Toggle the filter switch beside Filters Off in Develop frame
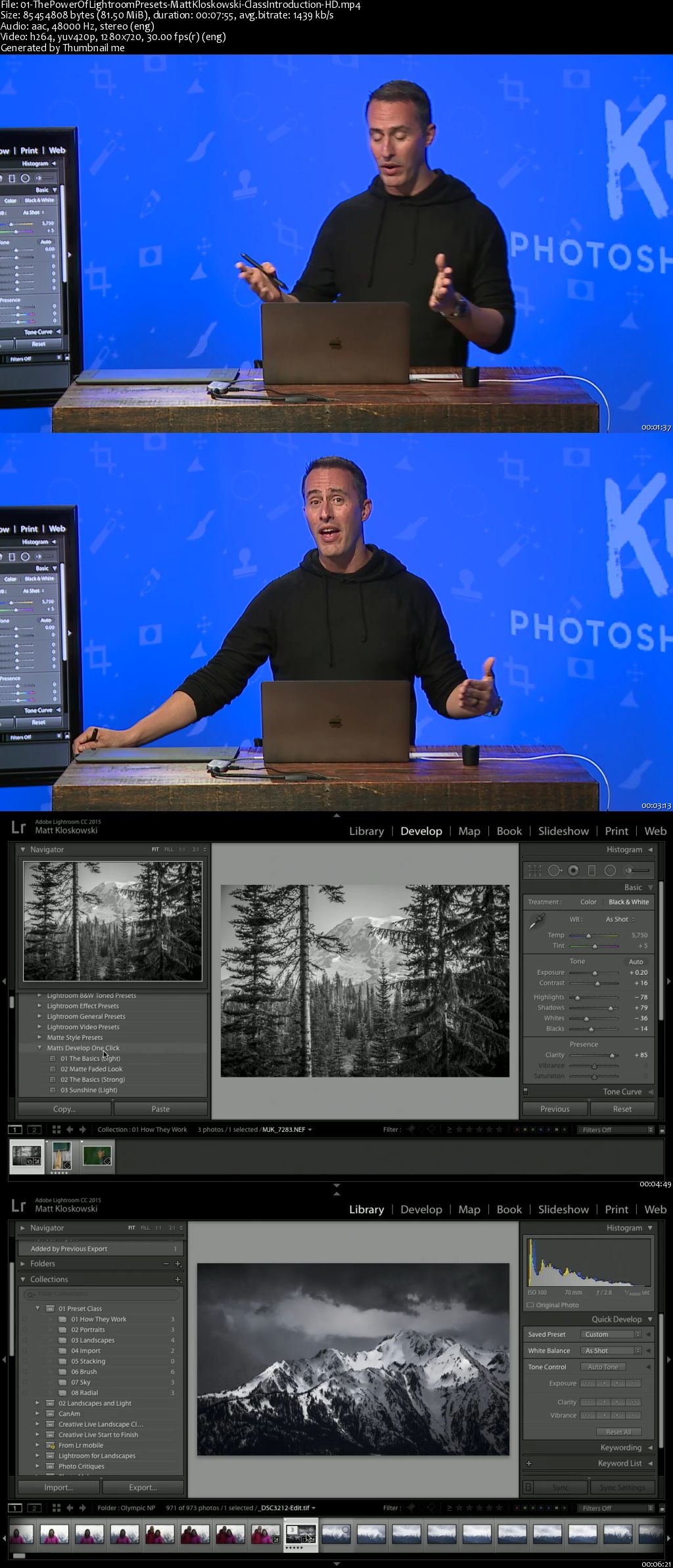The height and width of the screenshot is (1568, 673). [662, 1130]
